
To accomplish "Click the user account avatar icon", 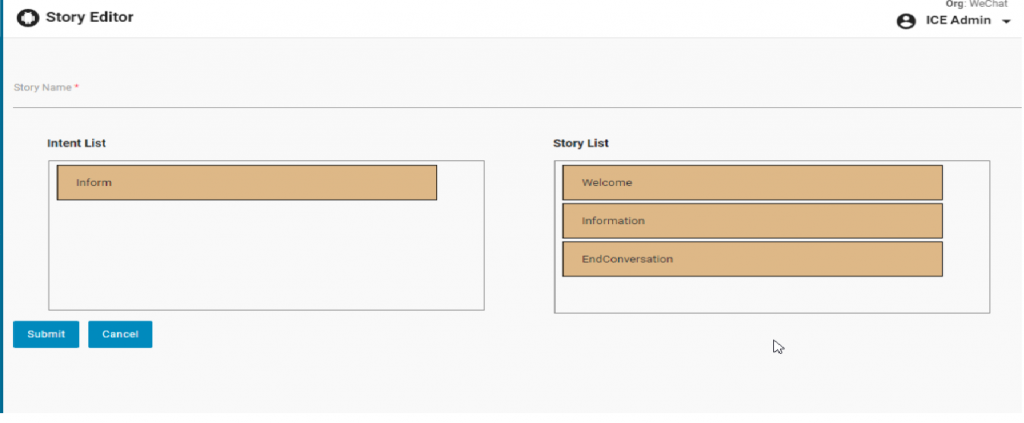I will pyautogui.click(x=906, y=21).
